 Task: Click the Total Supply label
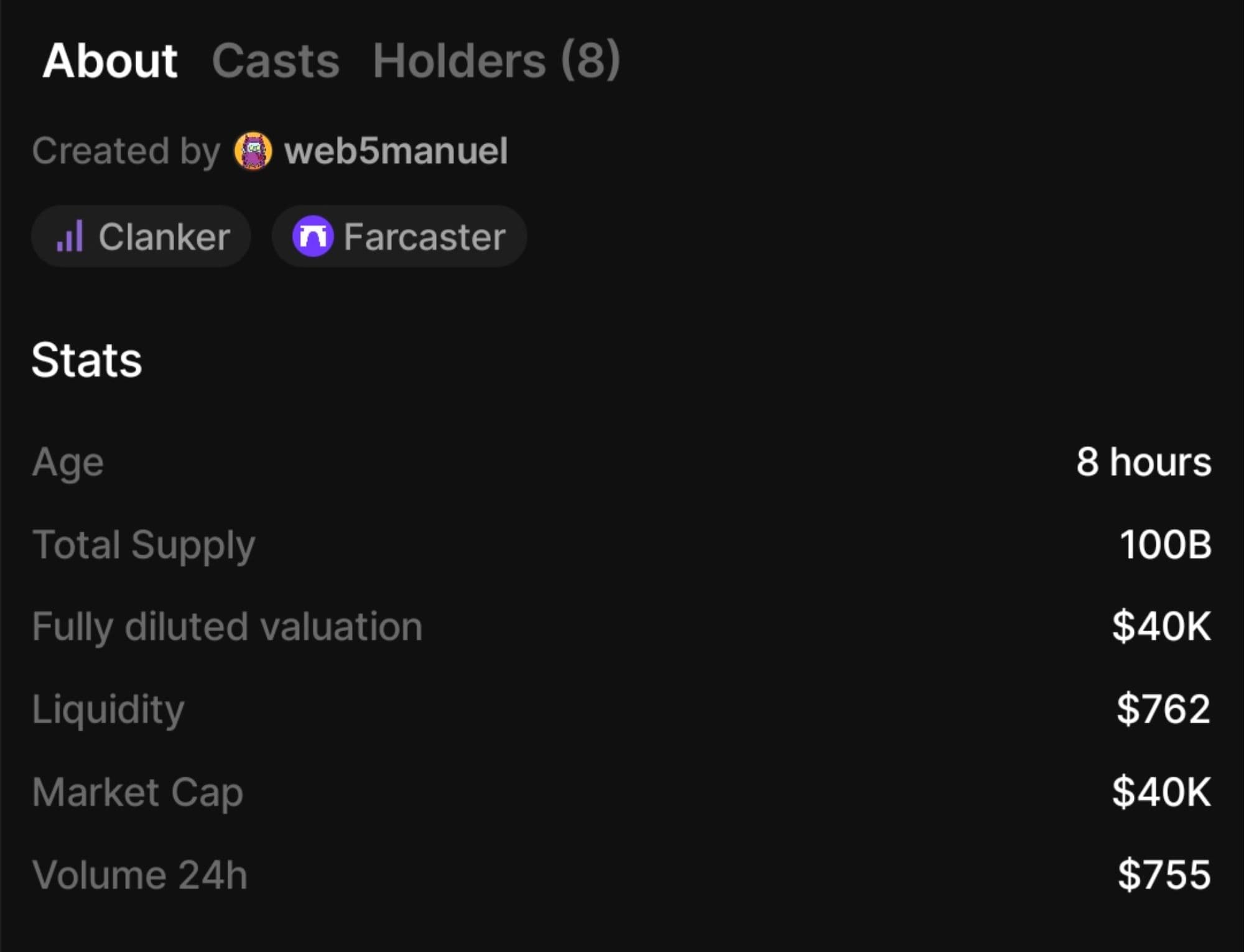pyautogui.click(x=144, y=545)
